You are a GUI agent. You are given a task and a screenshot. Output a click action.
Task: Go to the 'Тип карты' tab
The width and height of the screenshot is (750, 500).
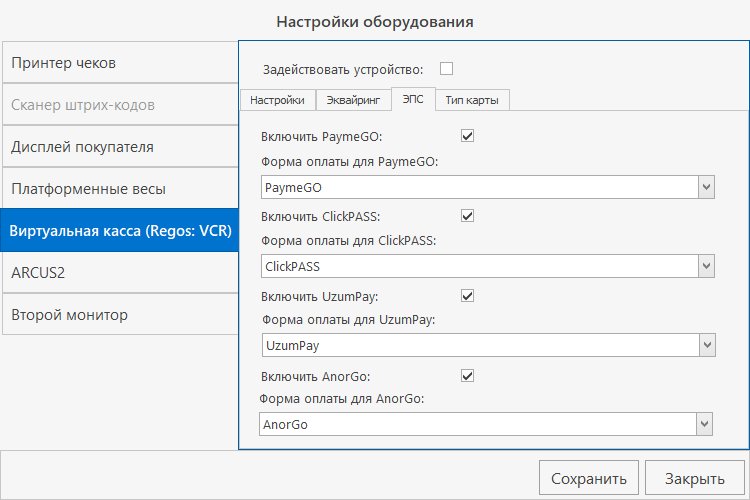473,100
